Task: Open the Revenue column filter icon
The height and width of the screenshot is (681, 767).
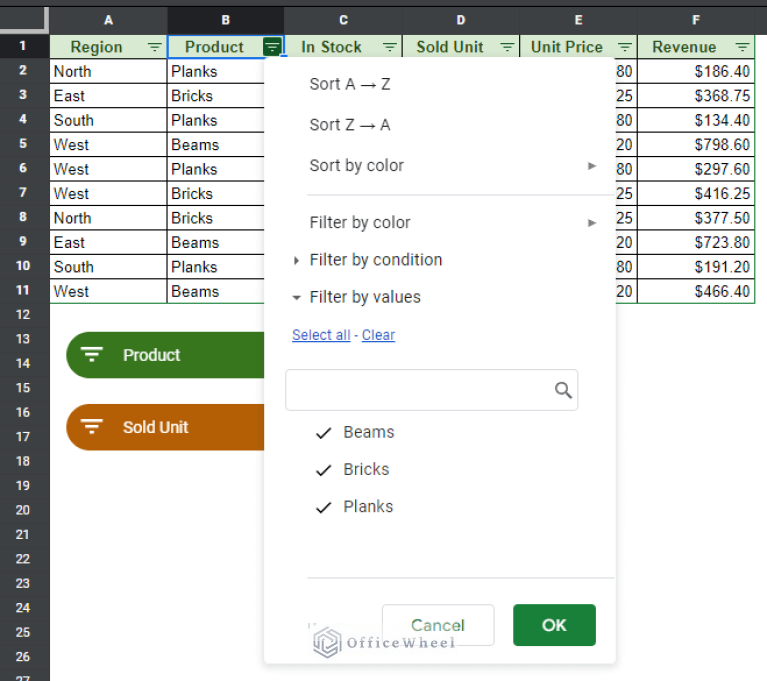Action: pyautogui.click(x=742, y=47)
